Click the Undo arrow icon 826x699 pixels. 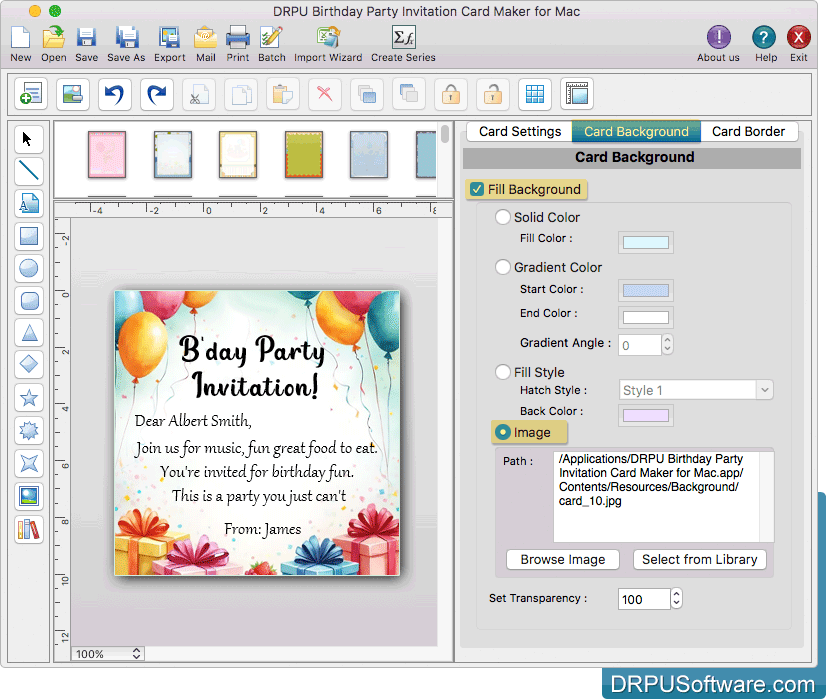click(x=113, y=94)
